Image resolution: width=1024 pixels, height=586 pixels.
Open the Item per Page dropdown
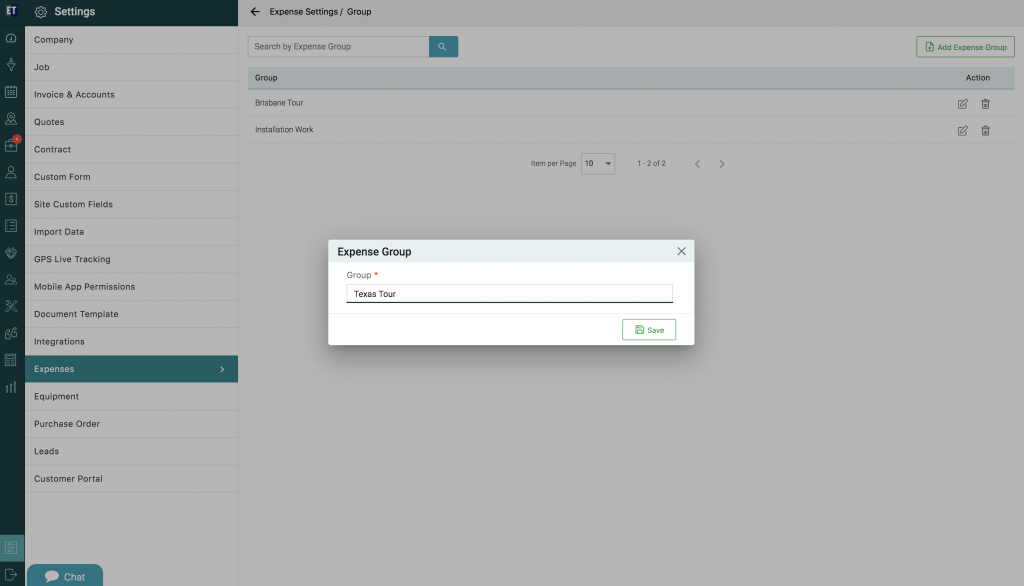598,163
